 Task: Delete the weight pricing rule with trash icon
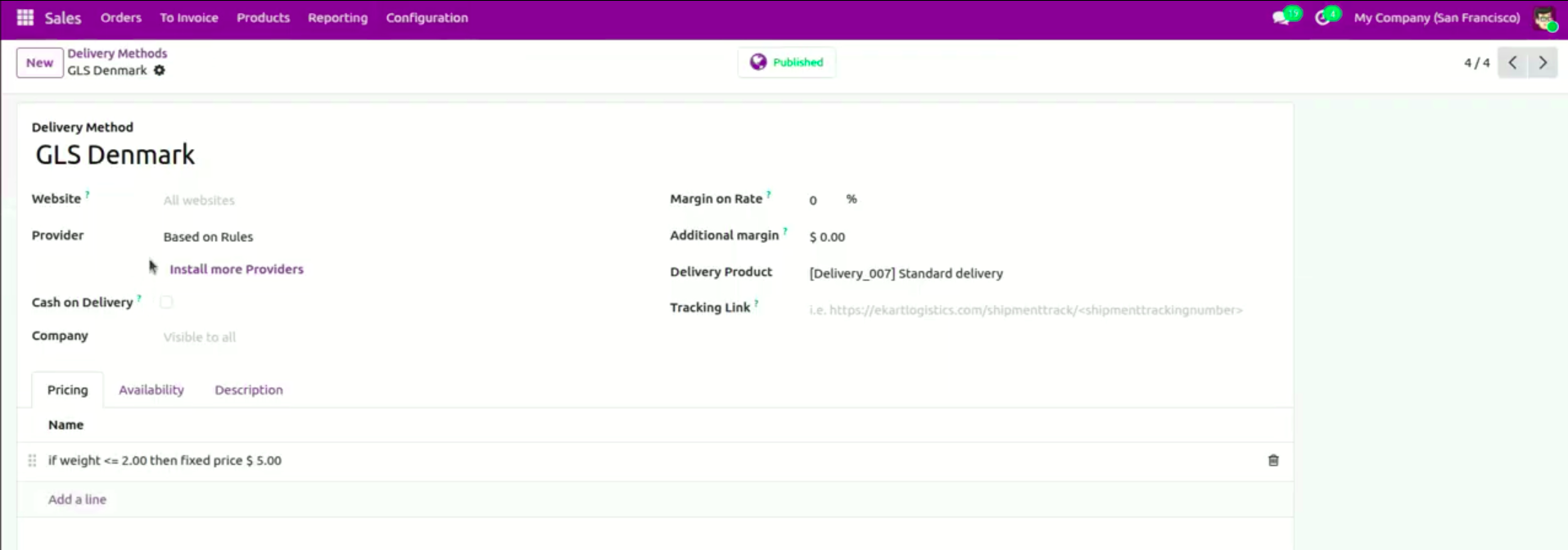click(1273, 461)
